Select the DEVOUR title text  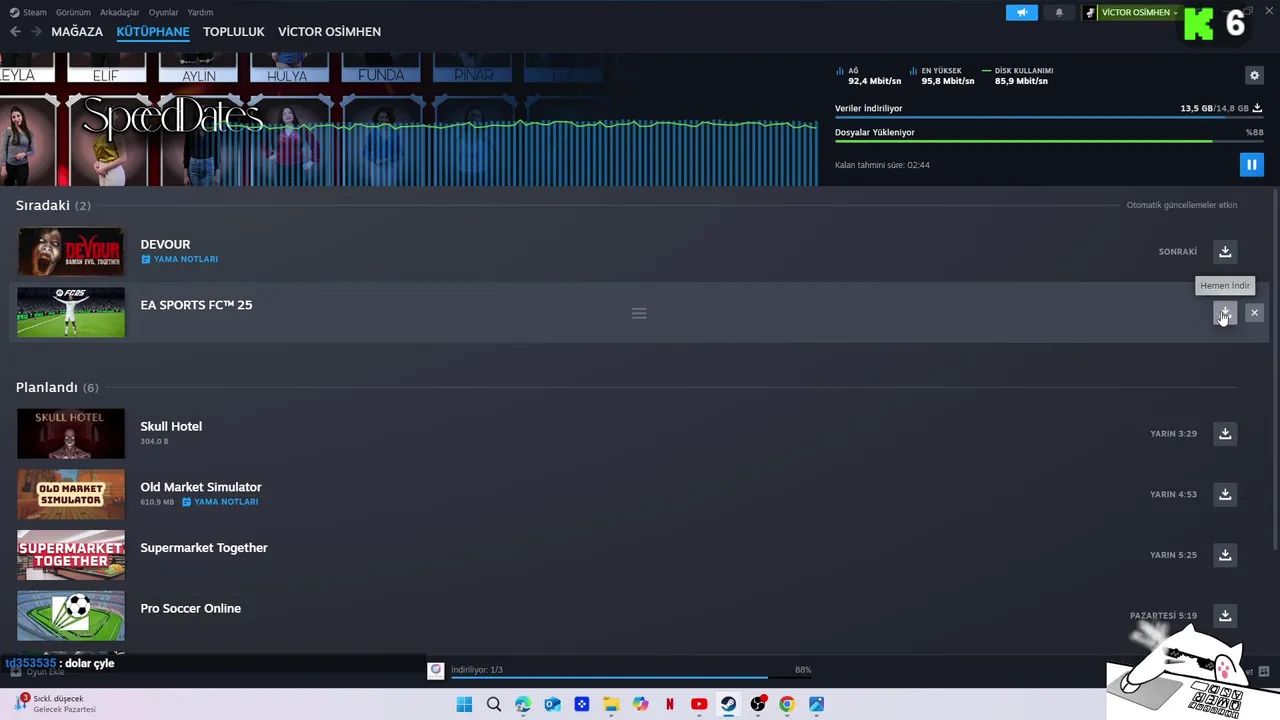165,244
